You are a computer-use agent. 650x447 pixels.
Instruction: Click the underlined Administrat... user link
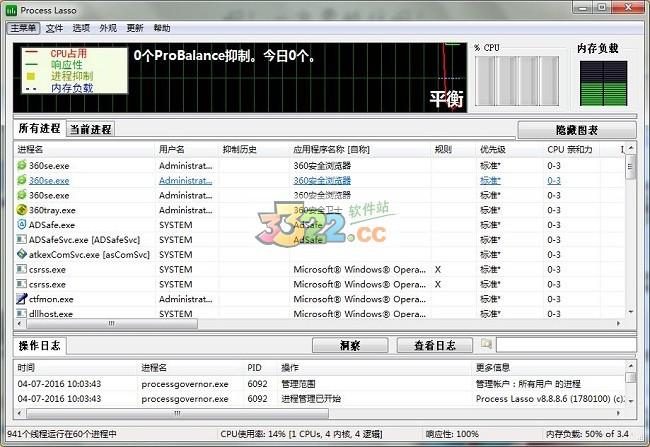pos(185,180)
